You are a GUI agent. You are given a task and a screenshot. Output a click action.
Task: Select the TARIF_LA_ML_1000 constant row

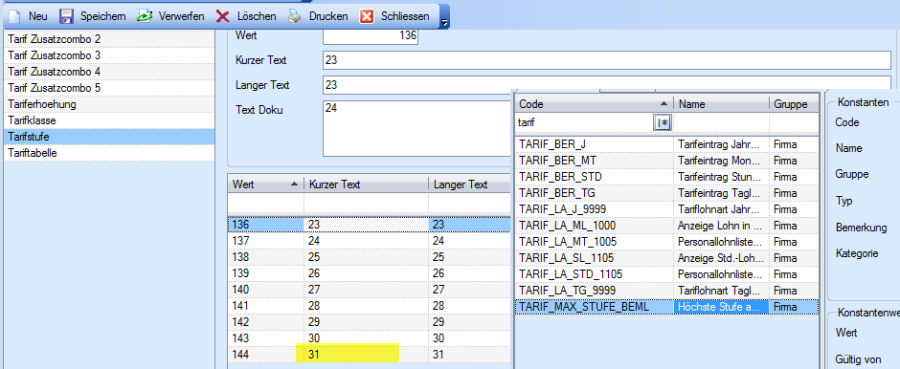pyautogui.click(x=666, y=226)
